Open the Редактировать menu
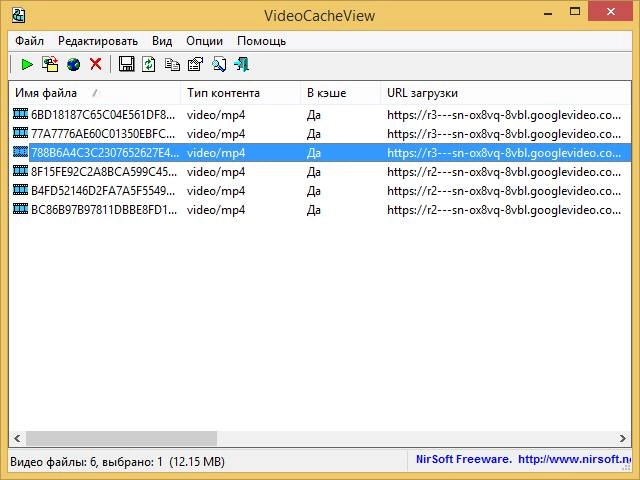 [x=98, y=41]
